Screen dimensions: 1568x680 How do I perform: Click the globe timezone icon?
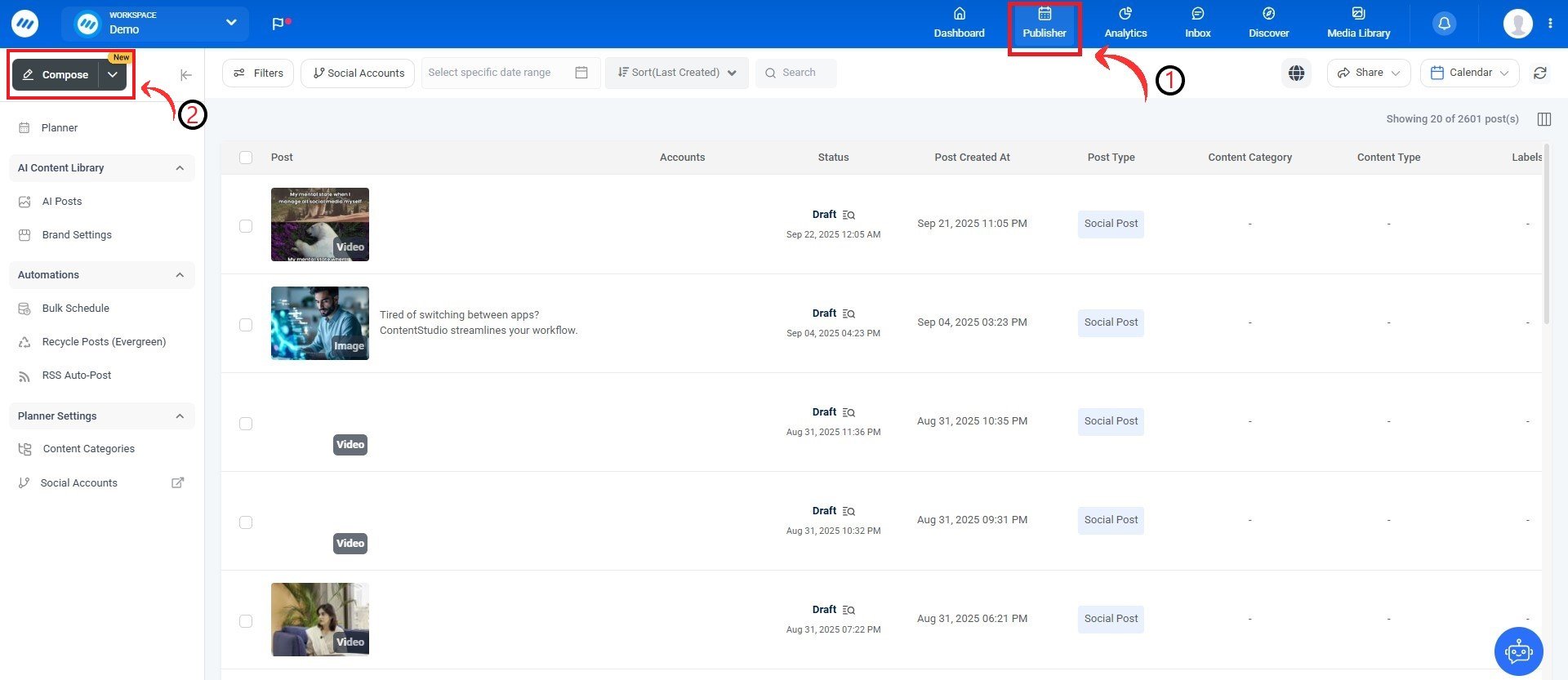tap(1296, 73)
